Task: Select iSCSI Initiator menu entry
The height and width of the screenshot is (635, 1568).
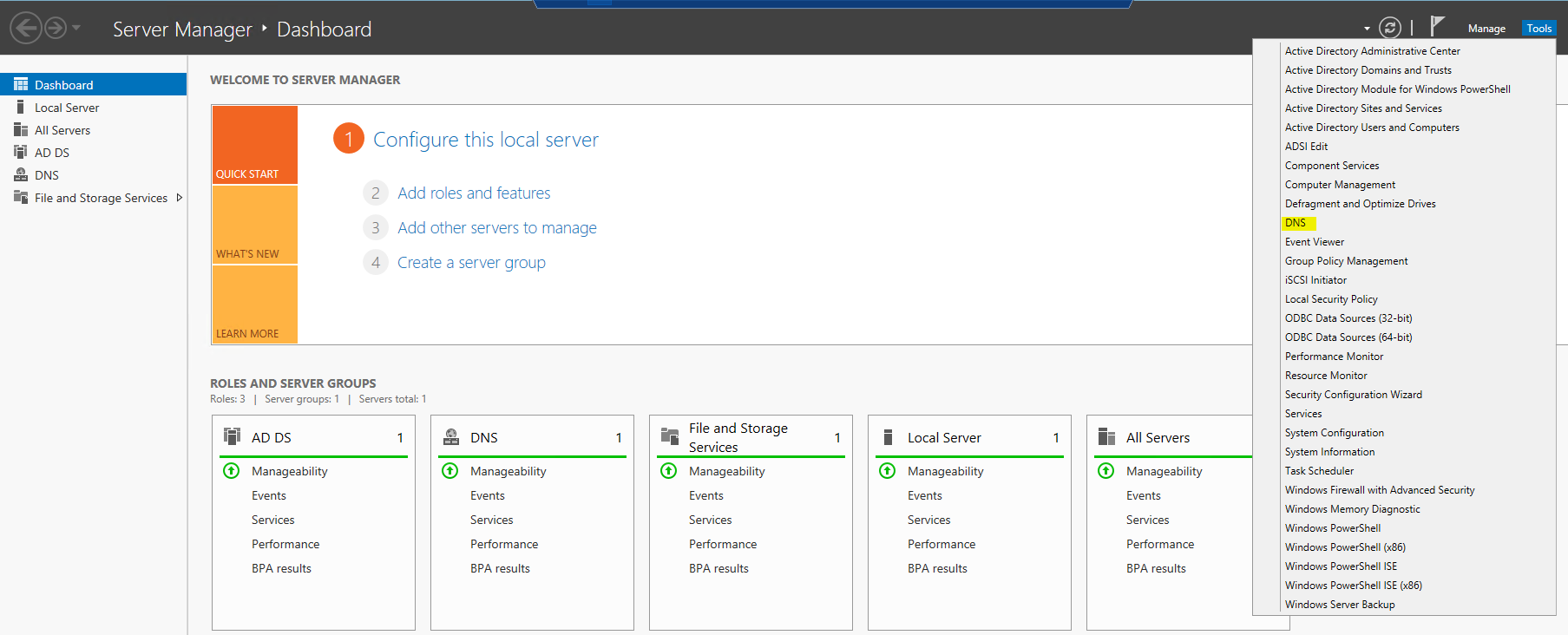Action: click(x=1315, y=280)
